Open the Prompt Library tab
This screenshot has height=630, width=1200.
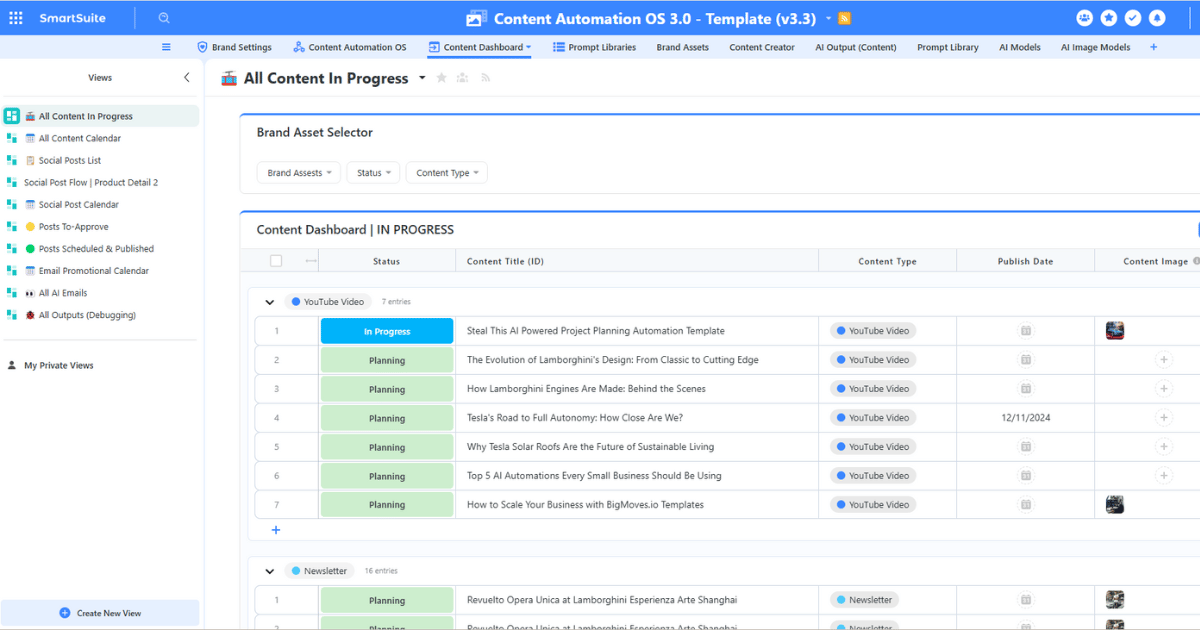click(948, 47)
